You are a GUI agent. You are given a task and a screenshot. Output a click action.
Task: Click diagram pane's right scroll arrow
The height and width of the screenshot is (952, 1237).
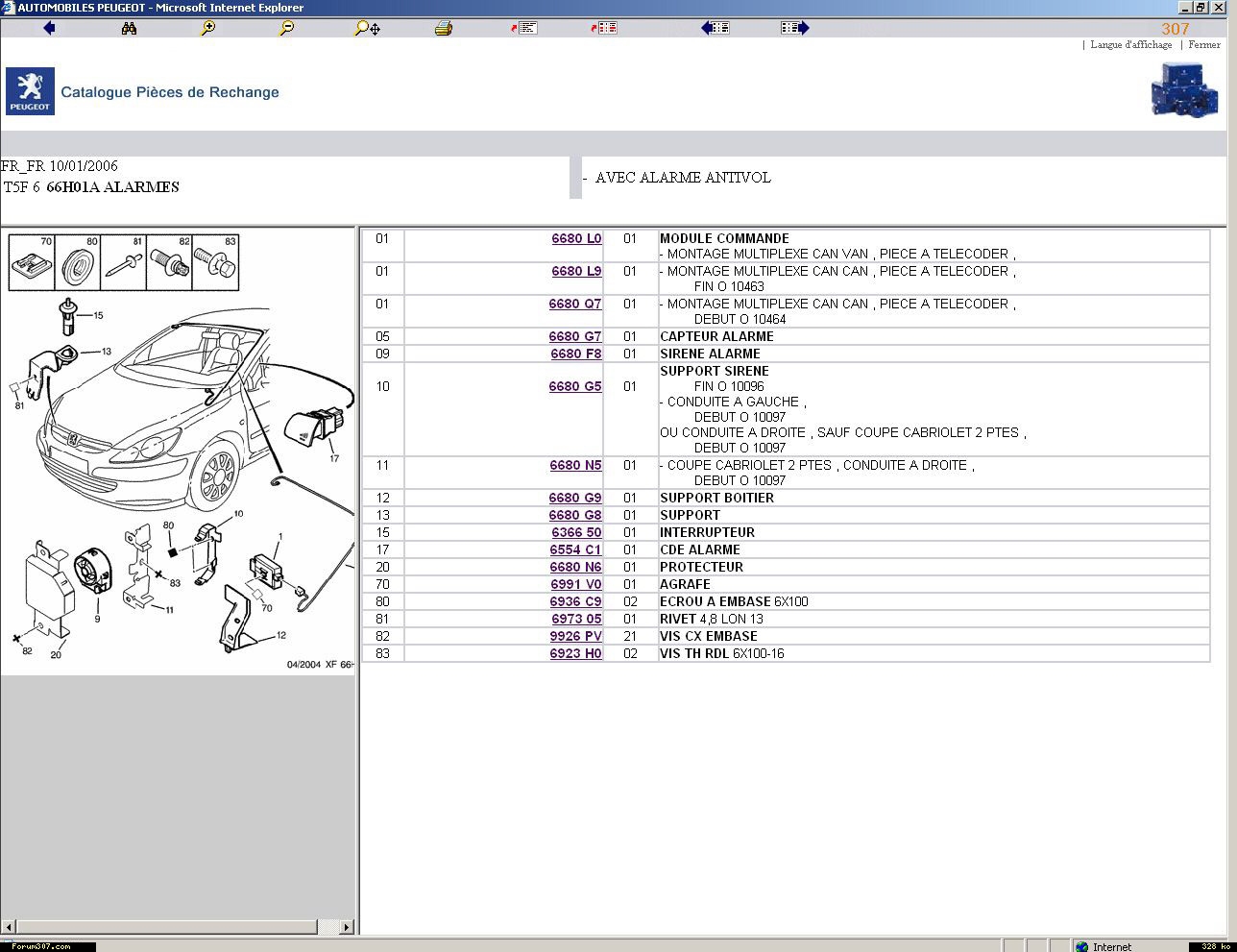coord(348,927)
